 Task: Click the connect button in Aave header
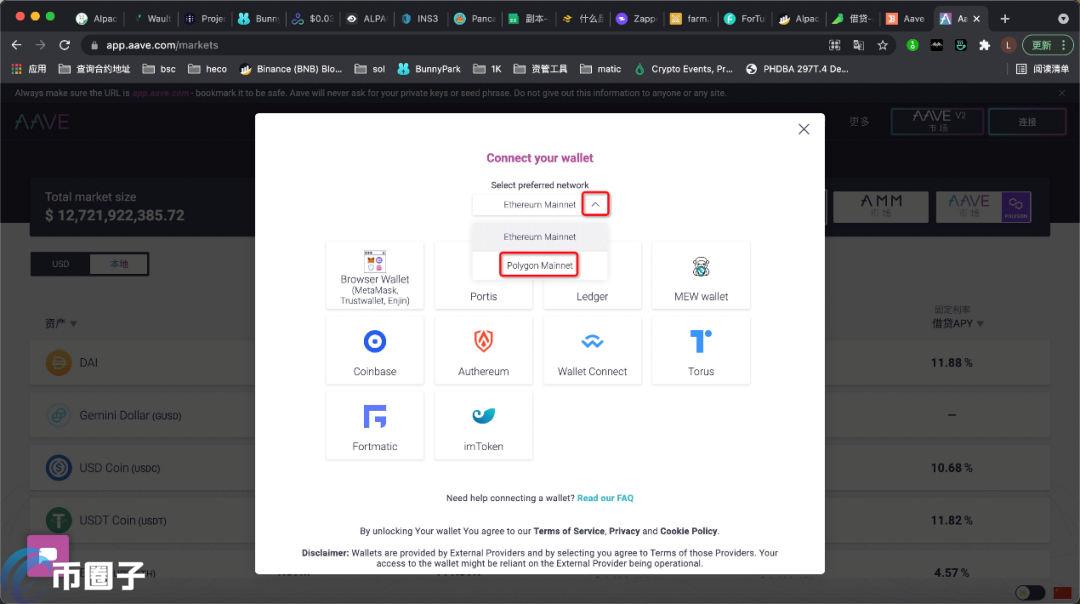click(1027, 121)
